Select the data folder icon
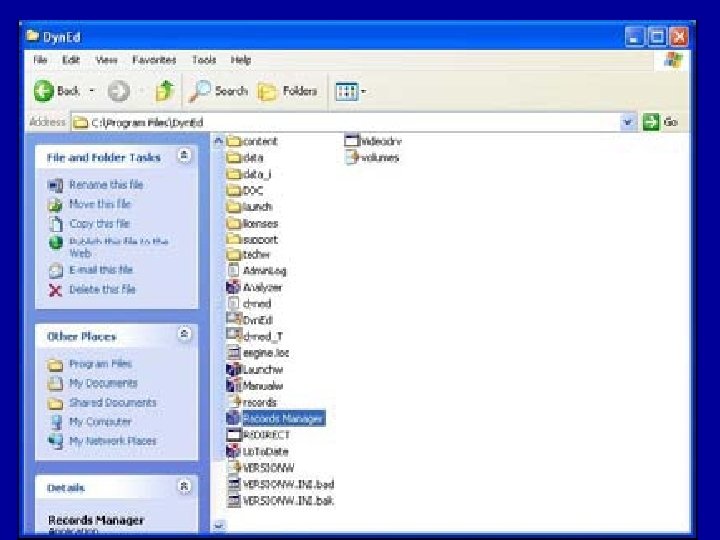The height and width of the screenshot is (540, 720). [x=234, y=158]
